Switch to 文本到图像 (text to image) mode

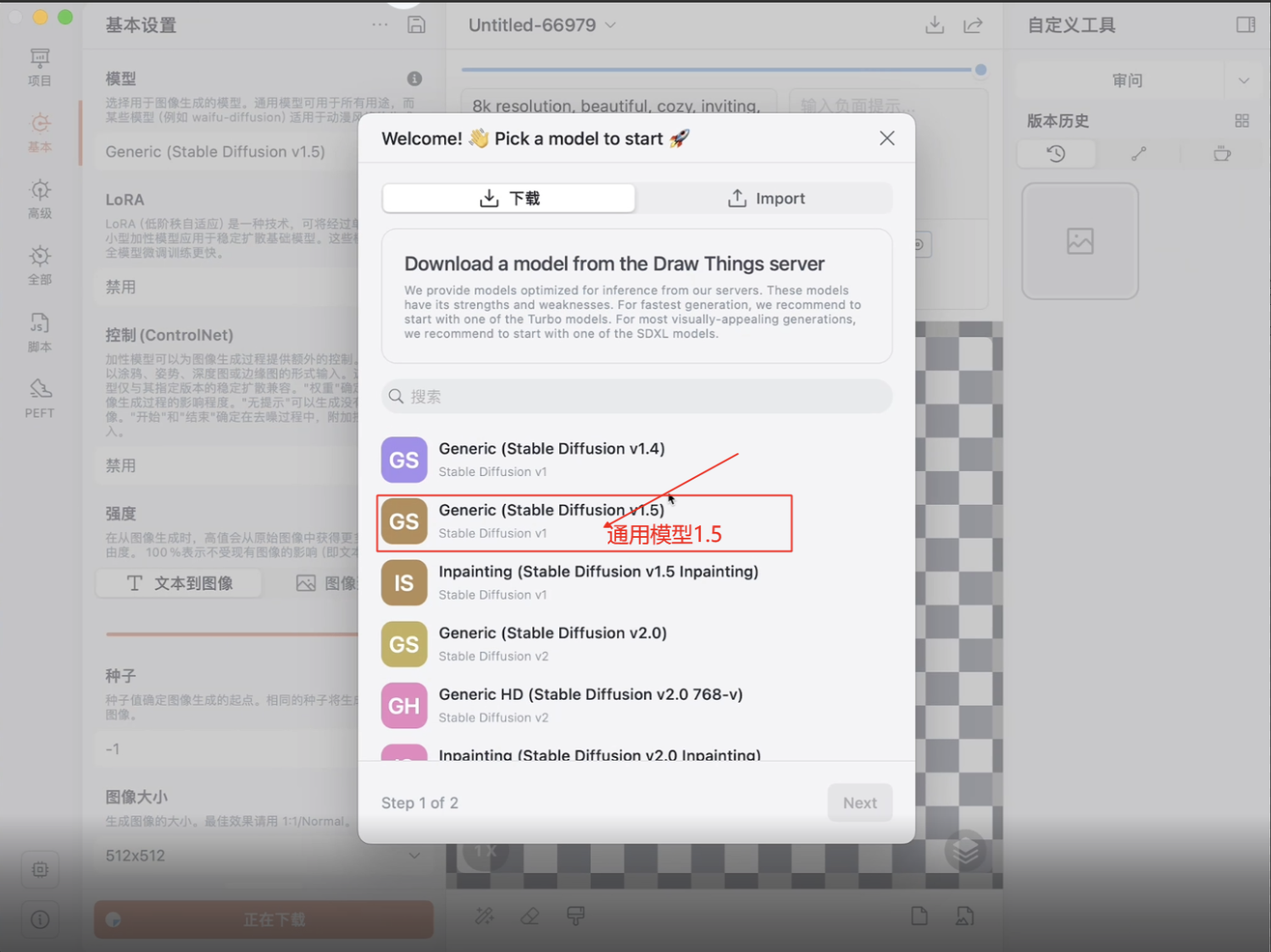180,583
